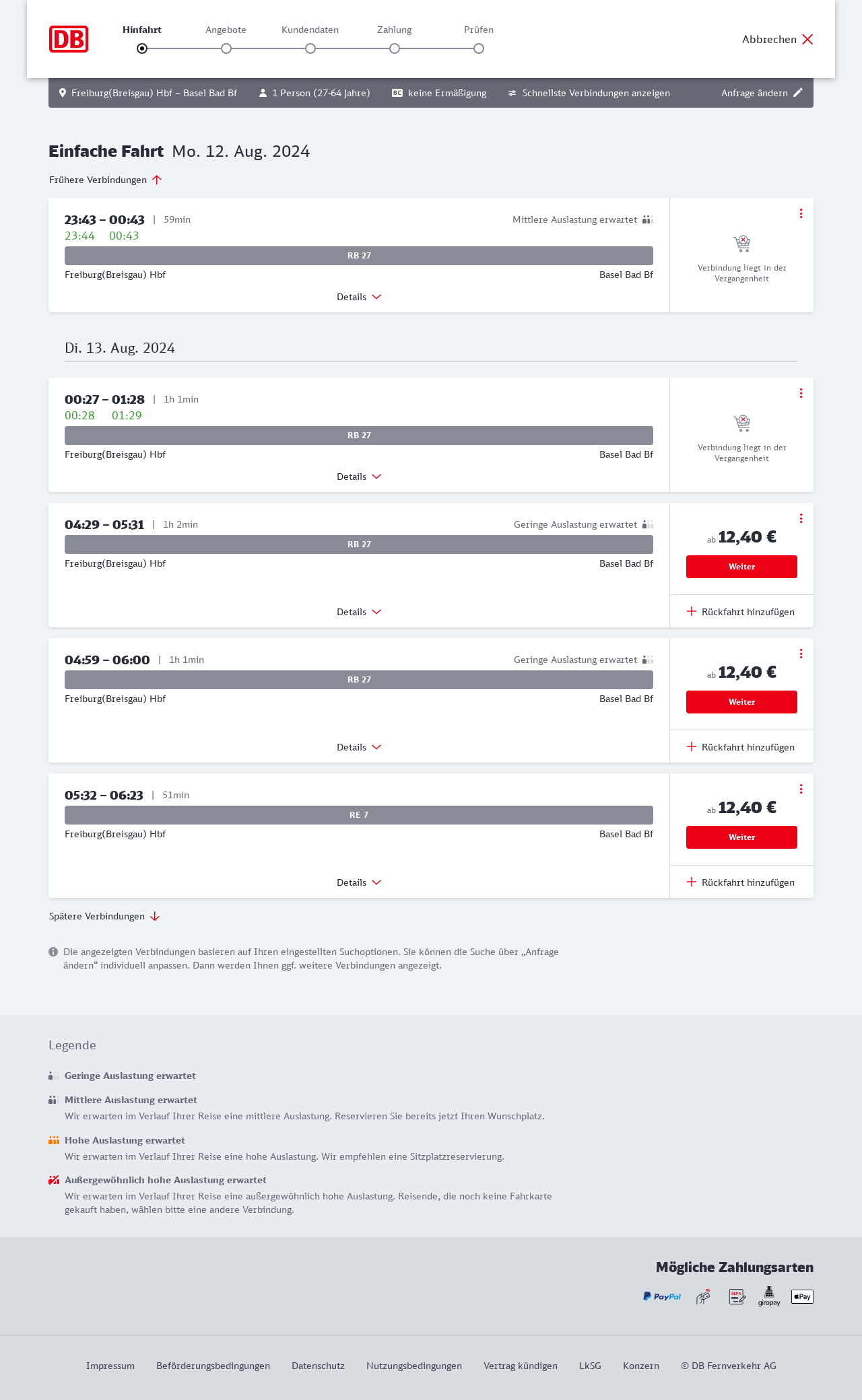This screenshot has width=862, height=1400.
Task: Expand Details for the 05:32 RE 7 connection
Action: tap(359, 882)
